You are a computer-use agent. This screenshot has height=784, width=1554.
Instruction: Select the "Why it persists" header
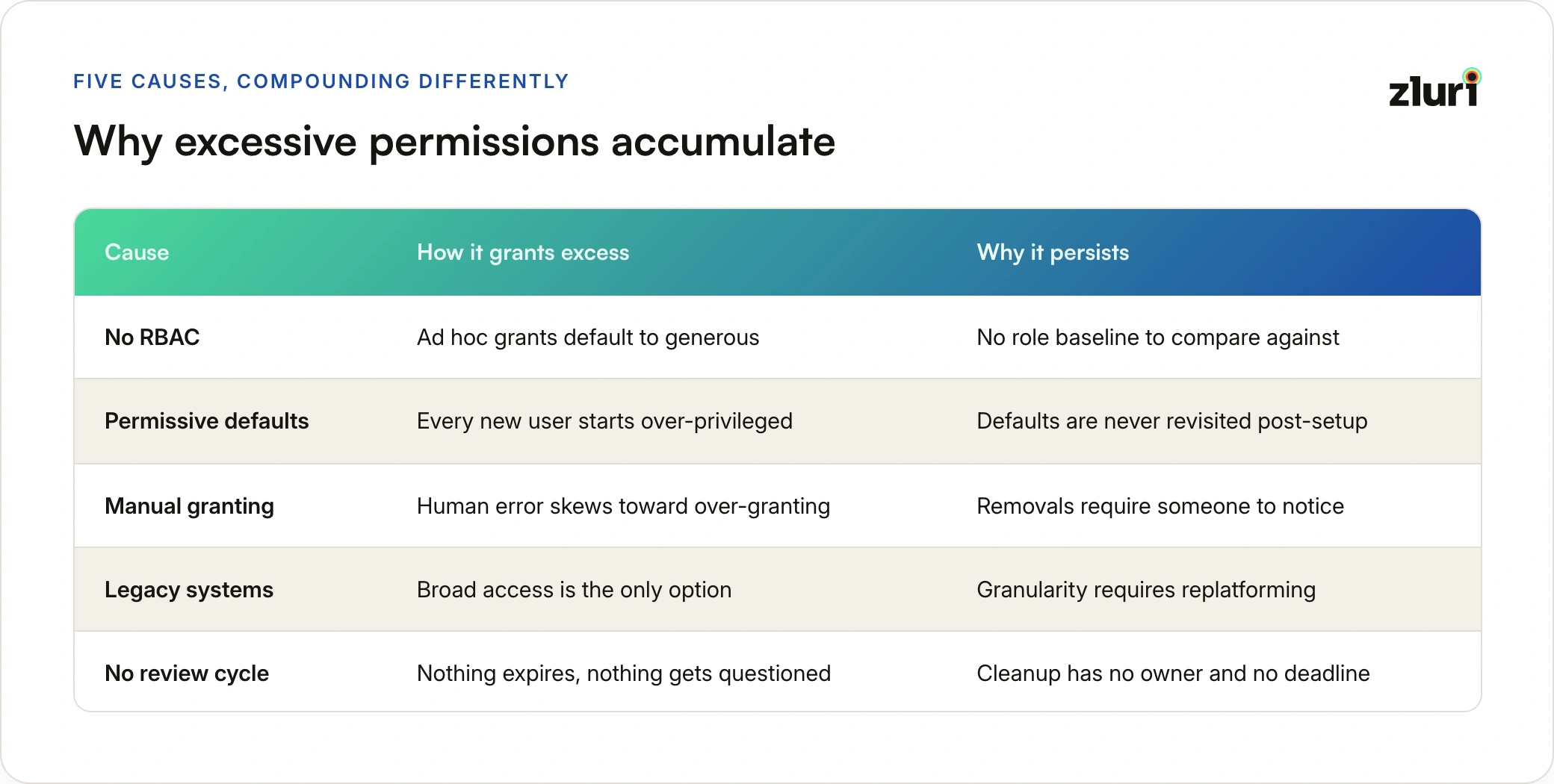click(x=1053, y=252)
